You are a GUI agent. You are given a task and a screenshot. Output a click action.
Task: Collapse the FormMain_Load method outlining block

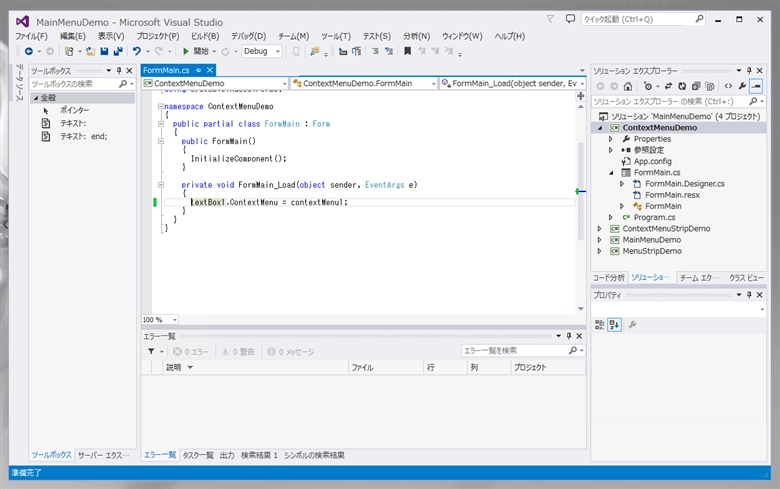(161, 185)
